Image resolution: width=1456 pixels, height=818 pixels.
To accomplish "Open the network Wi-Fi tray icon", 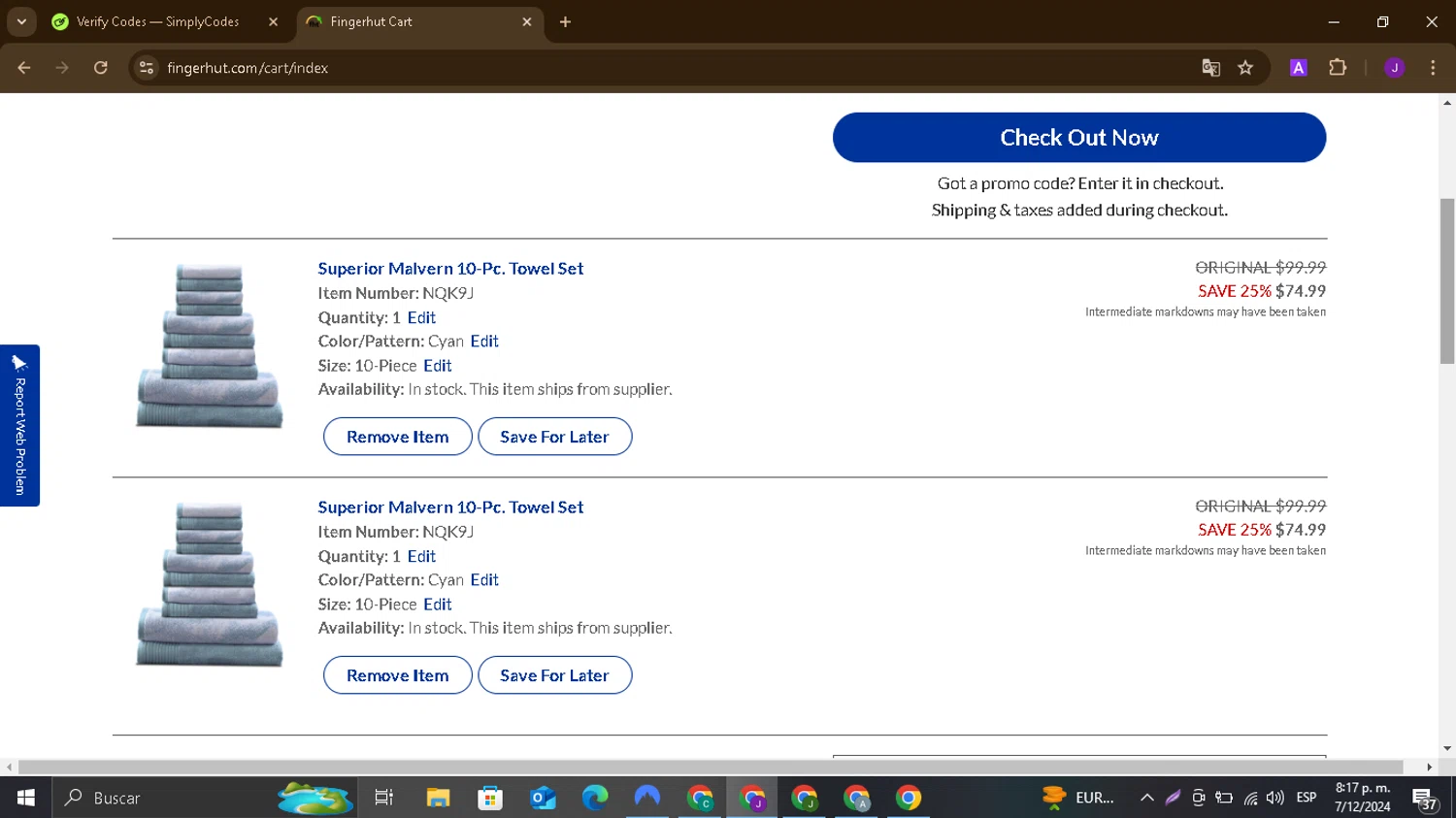I will [1250, 798].
